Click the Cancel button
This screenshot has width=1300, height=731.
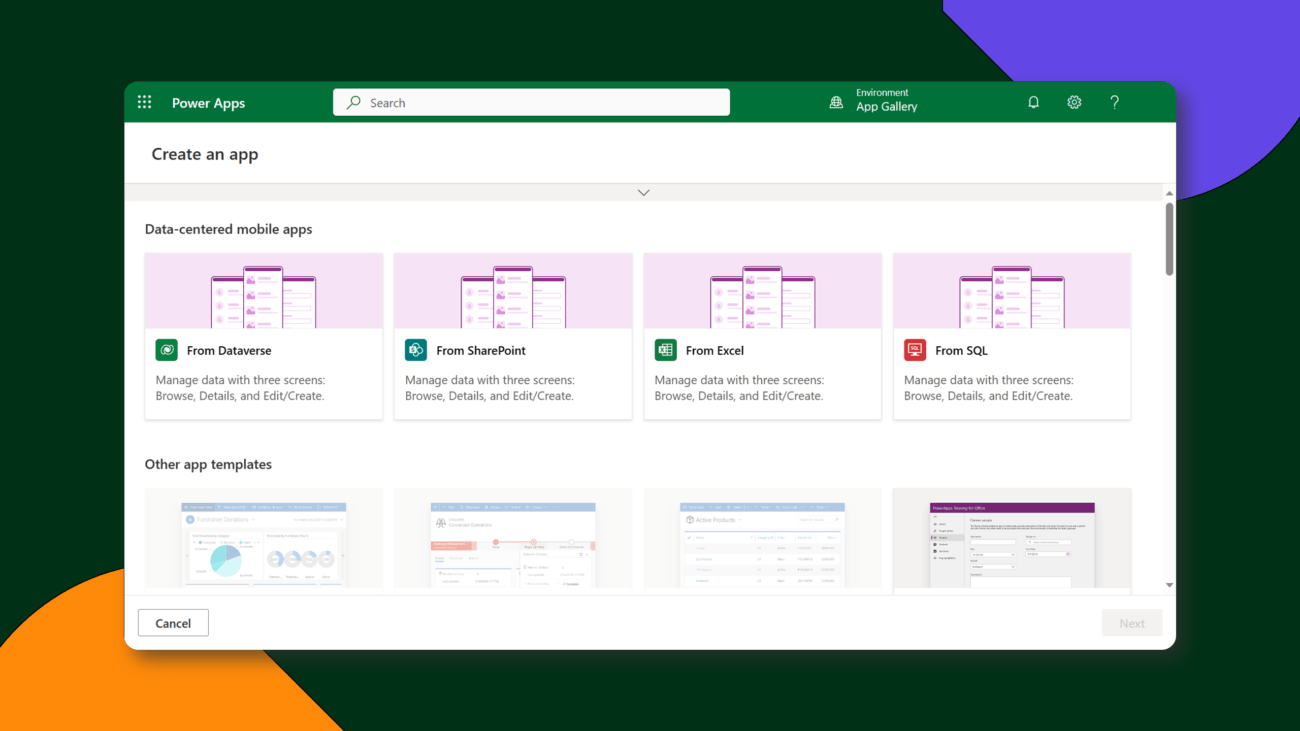173,623
